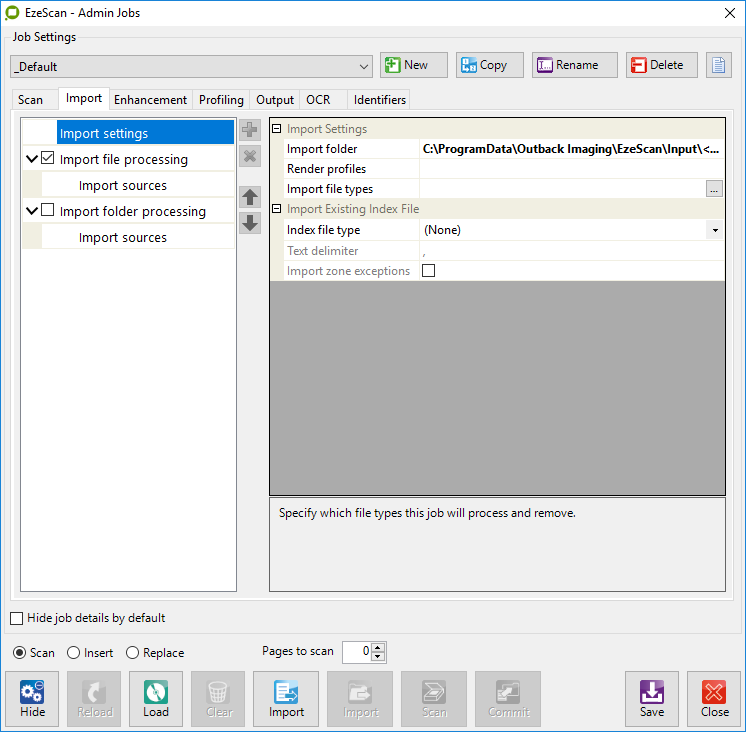The height and width of the screenshot is (732, 746).
Task: Click the red Close button
Action: click(x=714, y=698)
